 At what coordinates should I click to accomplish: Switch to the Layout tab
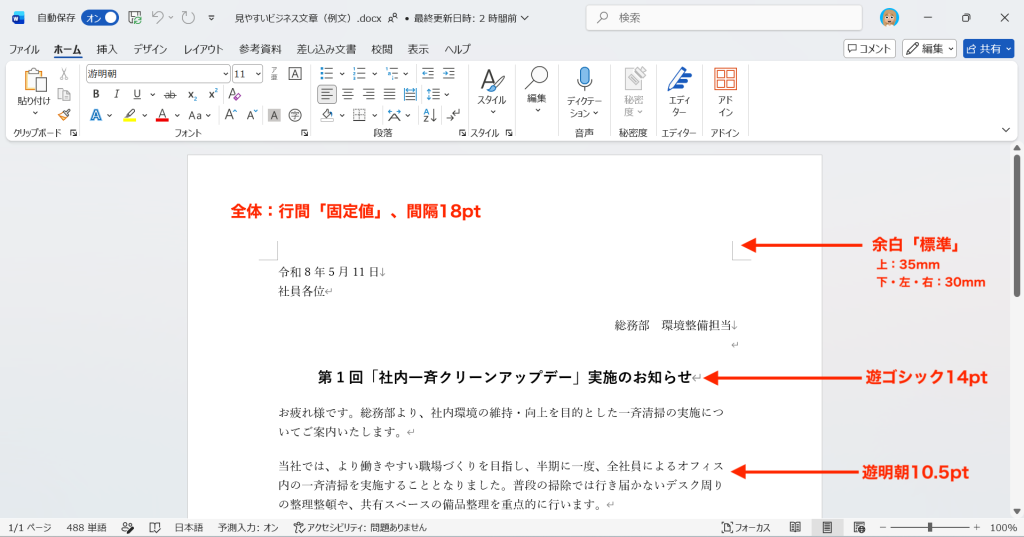(203, 49)
